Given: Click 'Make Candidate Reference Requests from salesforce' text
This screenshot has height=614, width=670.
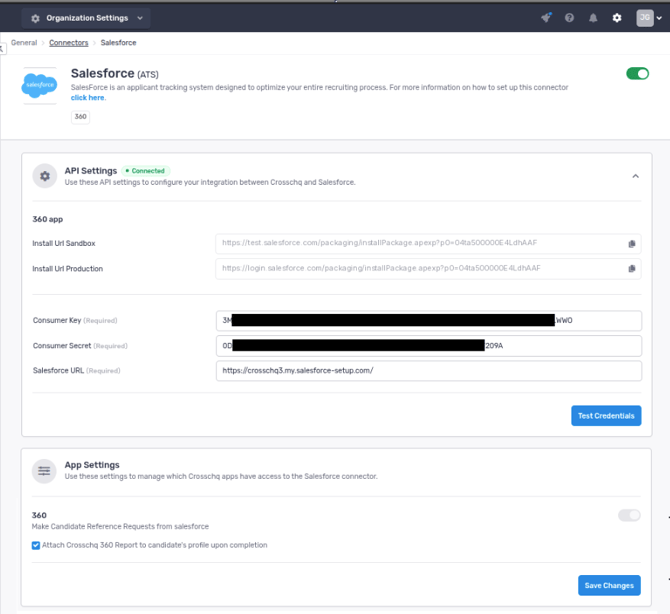Looking at the screenshot, I should 120,526.
